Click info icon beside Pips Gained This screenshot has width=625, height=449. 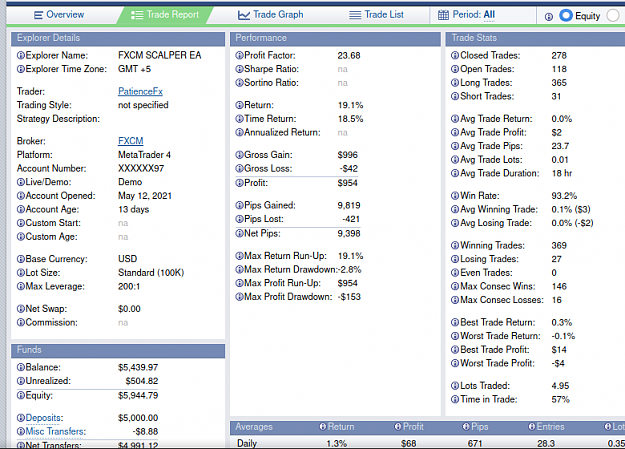(x=239, y=205)
